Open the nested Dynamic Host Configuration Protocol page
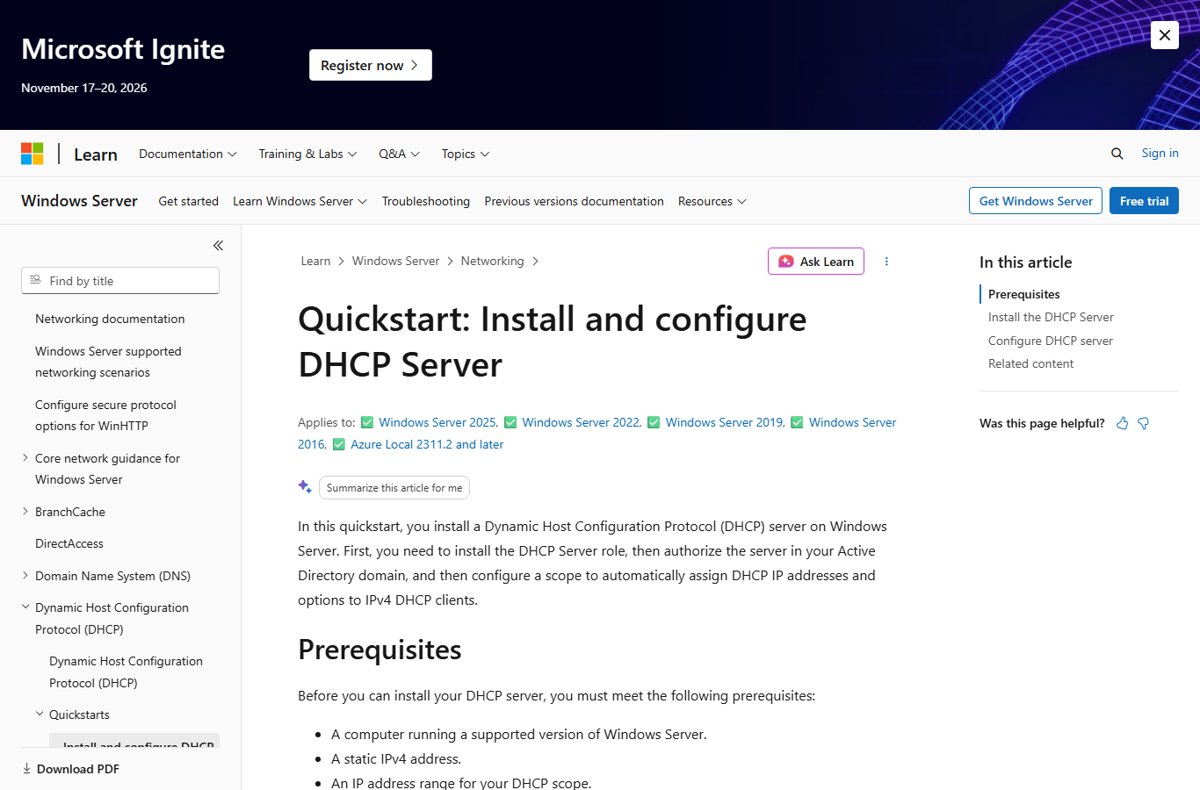The height and width of the screenshot is (790, 1200). pos(126,672)
